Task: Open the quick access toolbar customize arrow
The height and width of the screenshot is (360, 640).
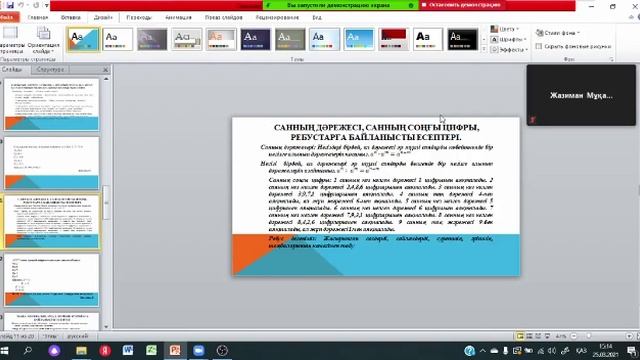Action: coord(47,5)
